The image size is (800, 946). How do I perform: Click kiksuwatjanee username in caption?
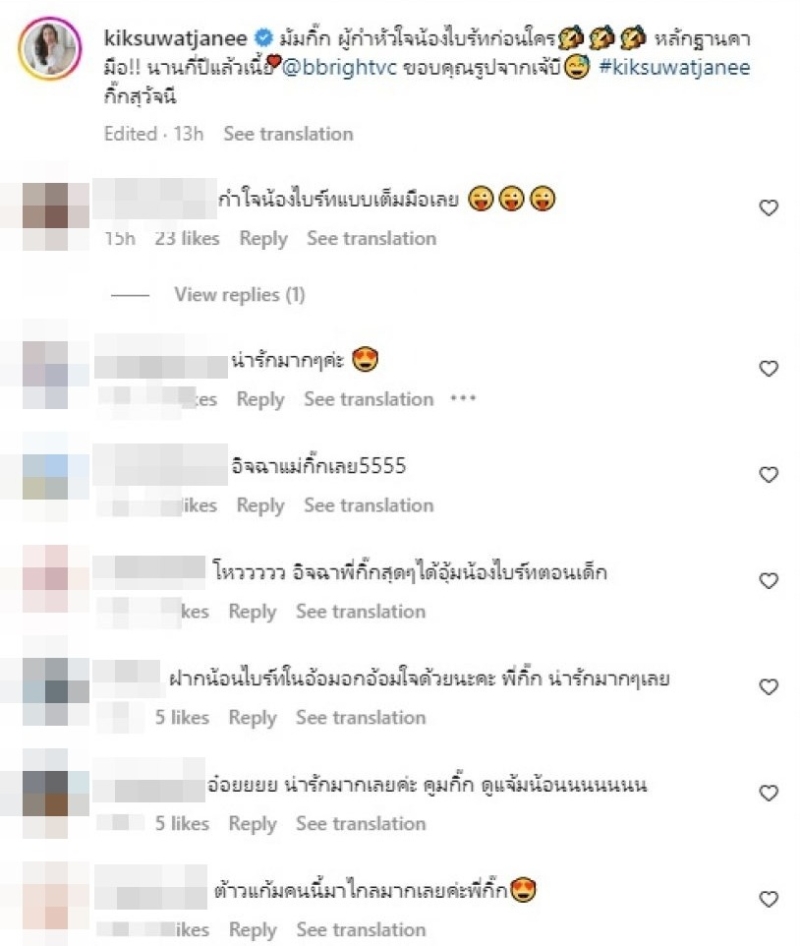[176, 38]
